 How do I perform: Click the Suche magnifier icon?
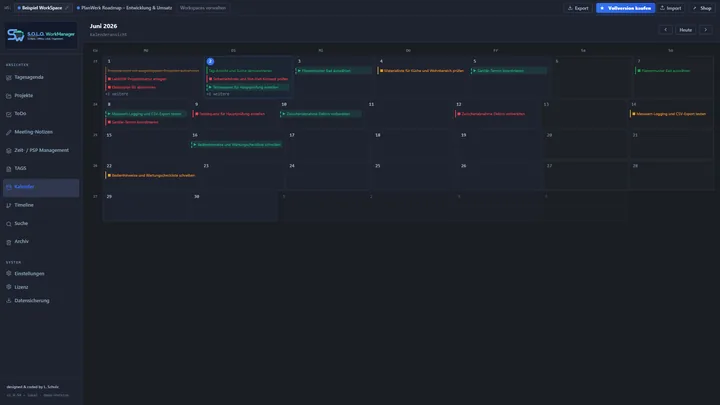coord(9,224)
